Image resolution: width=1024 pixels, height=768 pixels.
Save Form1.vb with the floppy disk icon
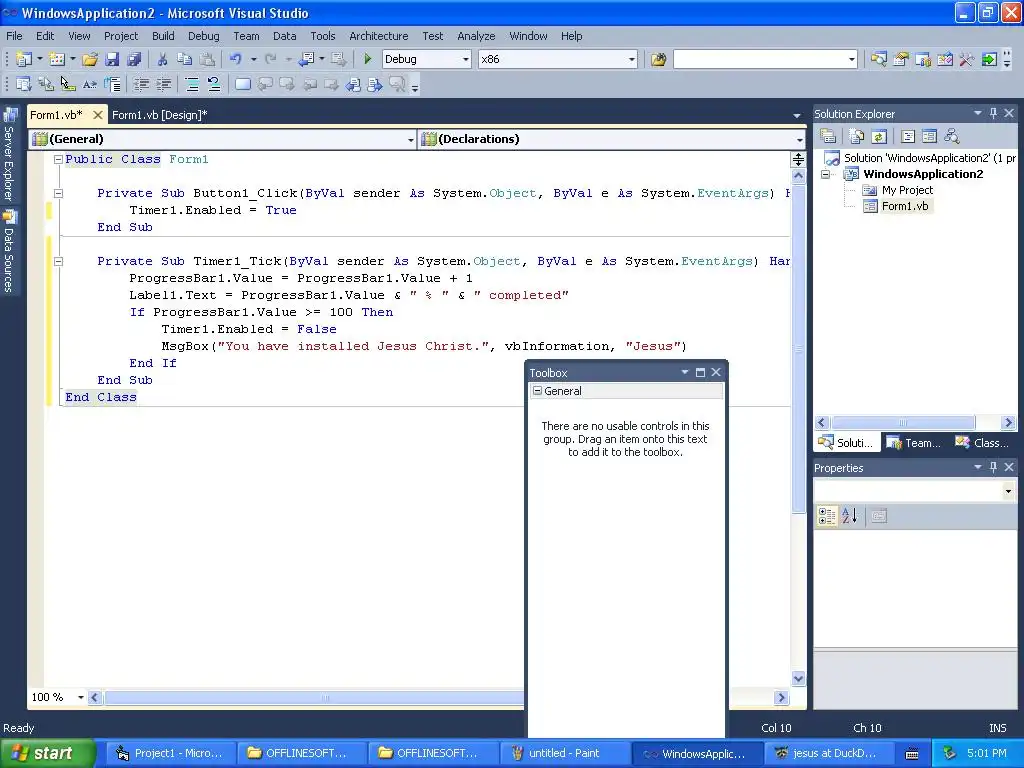pyautogui.click(x=112, y=59)
